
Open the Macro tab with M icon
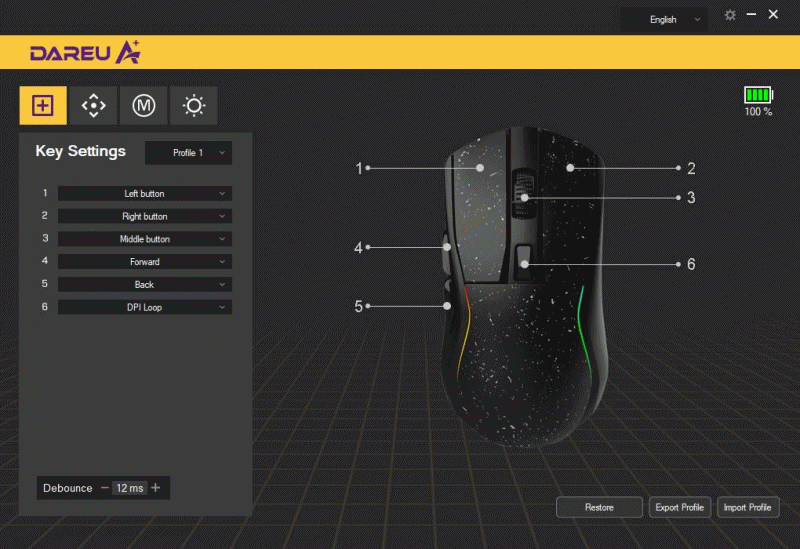(x=143, y=106)
